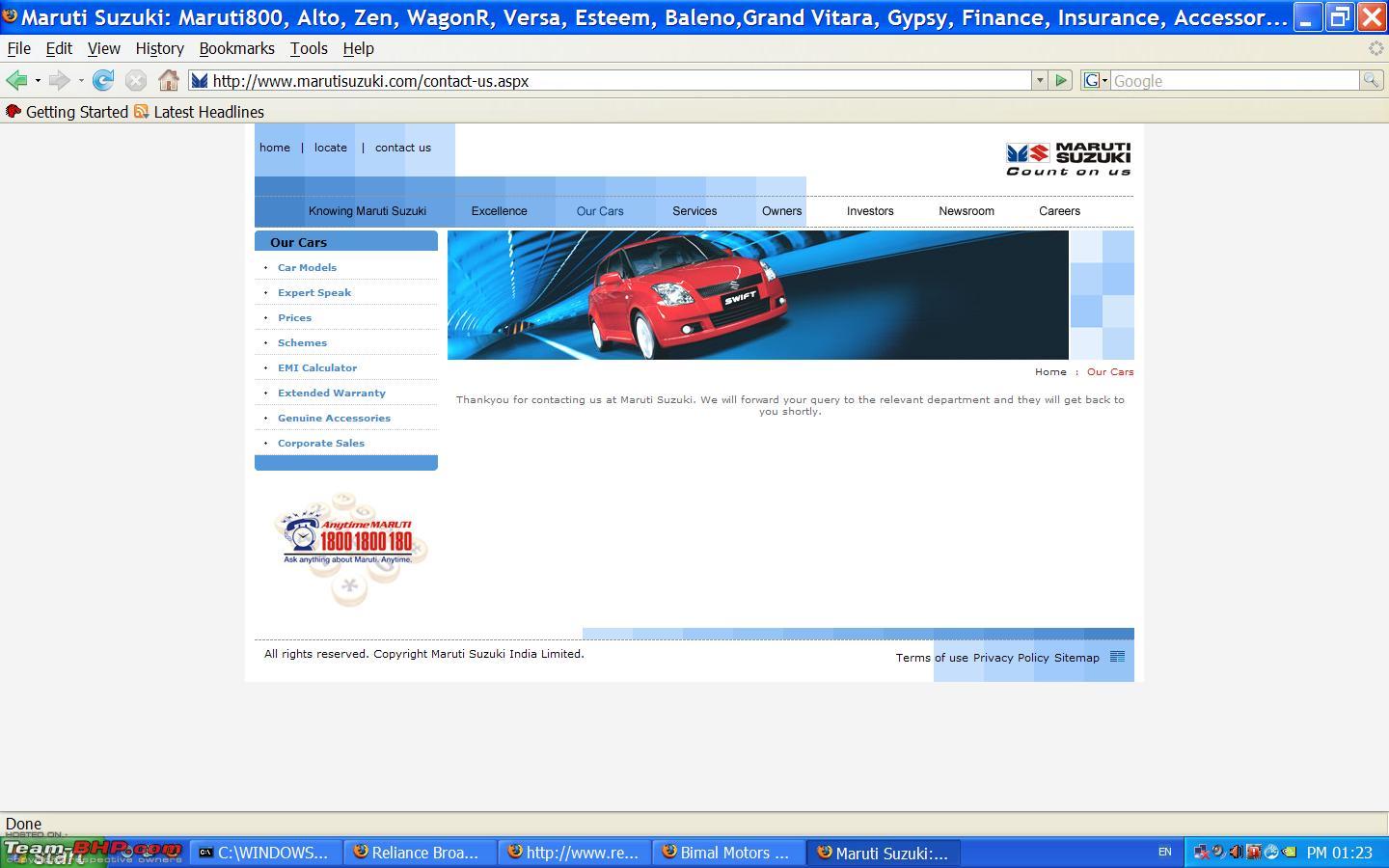Open the View menu
The width and height of the screenshot is (1389, 868).
[x=104, y=48]
